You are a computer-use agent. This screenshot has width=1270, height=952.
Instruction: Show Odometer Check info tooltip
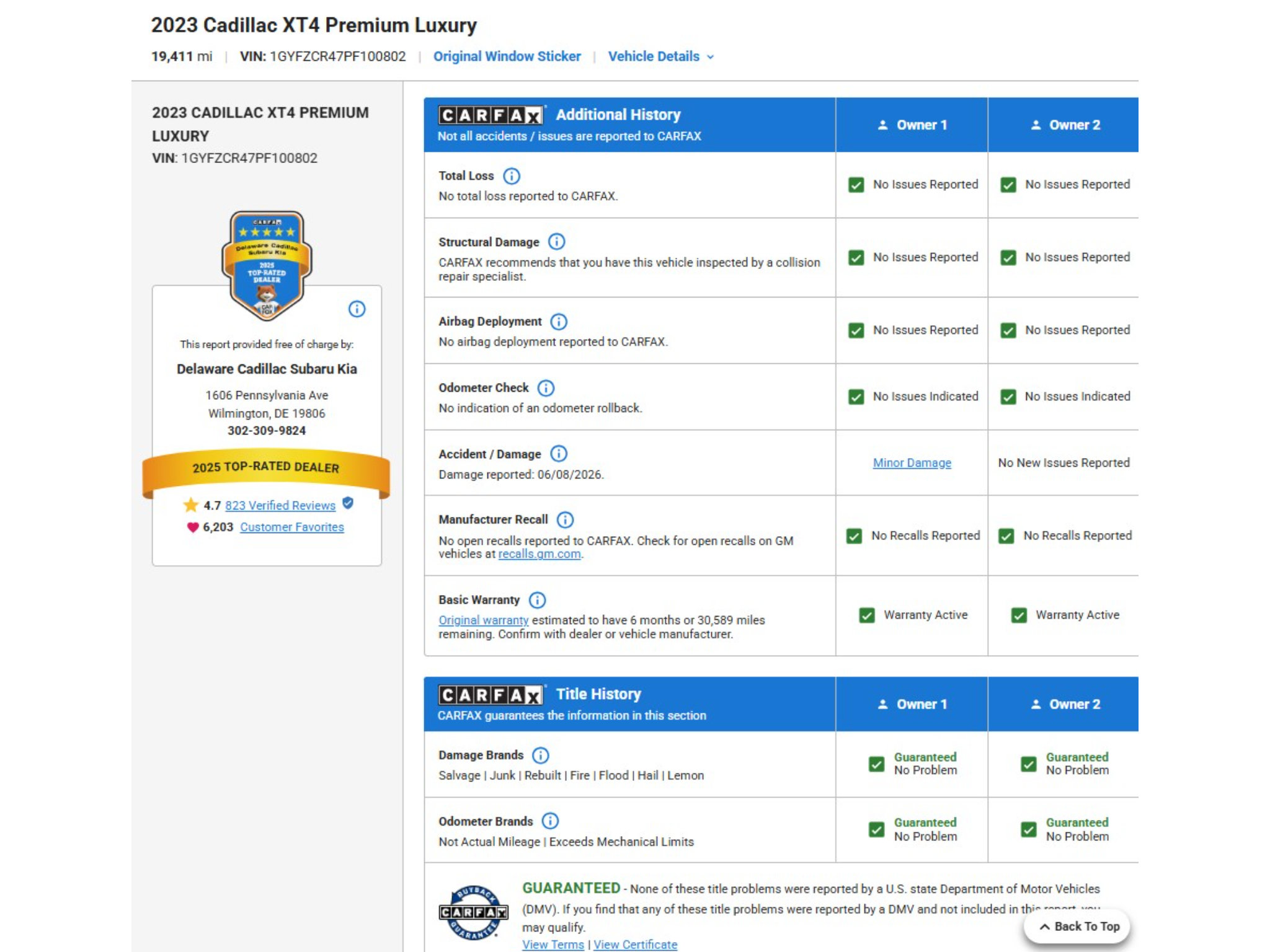[546, 388]
